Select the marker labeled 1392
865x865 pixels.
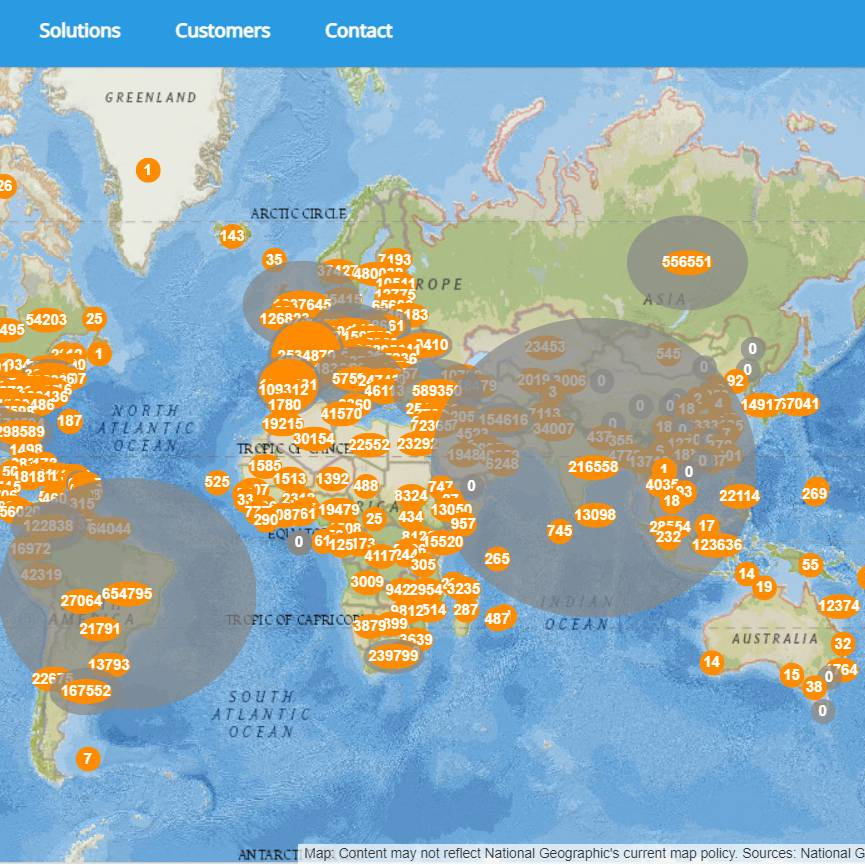tap(333, 479)
